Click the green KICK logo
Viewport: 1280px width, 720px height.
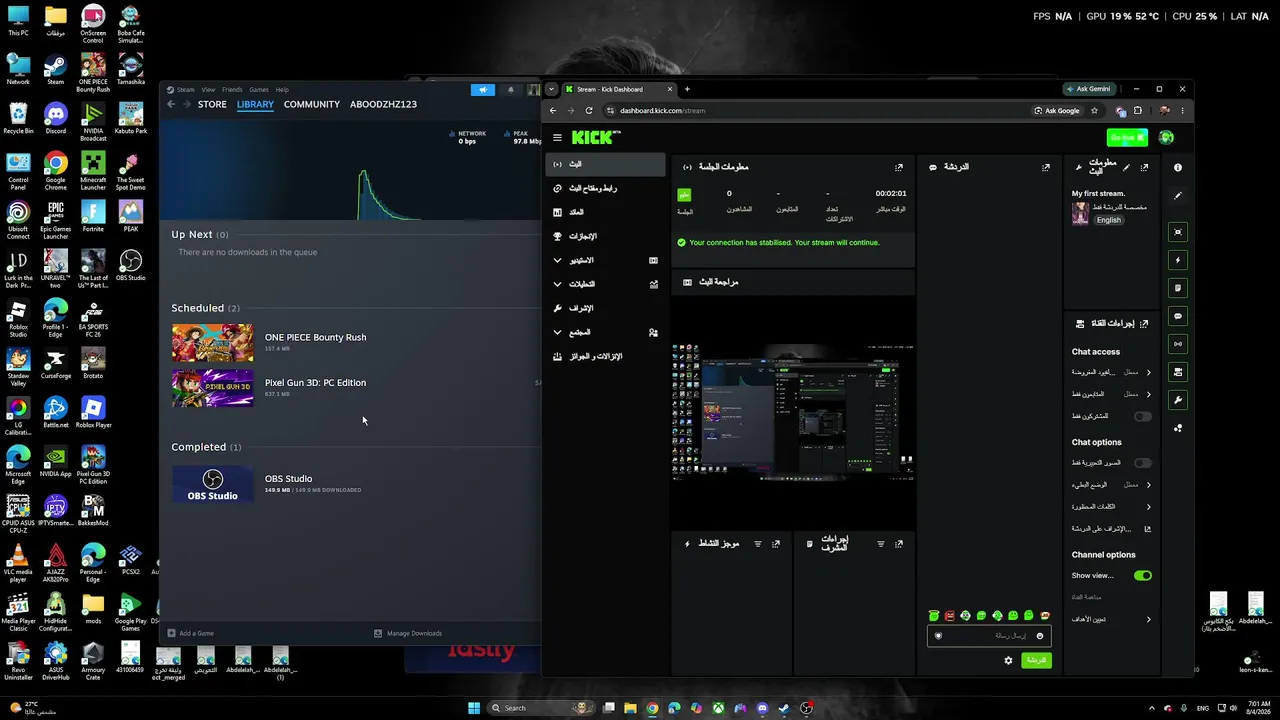click(x=595, y=138)
